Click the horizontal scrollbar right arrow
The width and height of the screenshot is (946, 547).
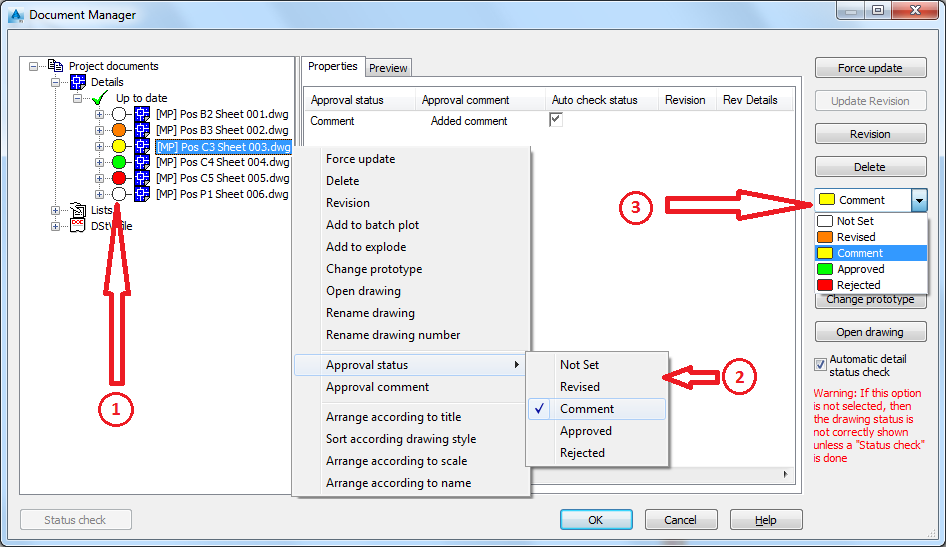click(785, 474)
